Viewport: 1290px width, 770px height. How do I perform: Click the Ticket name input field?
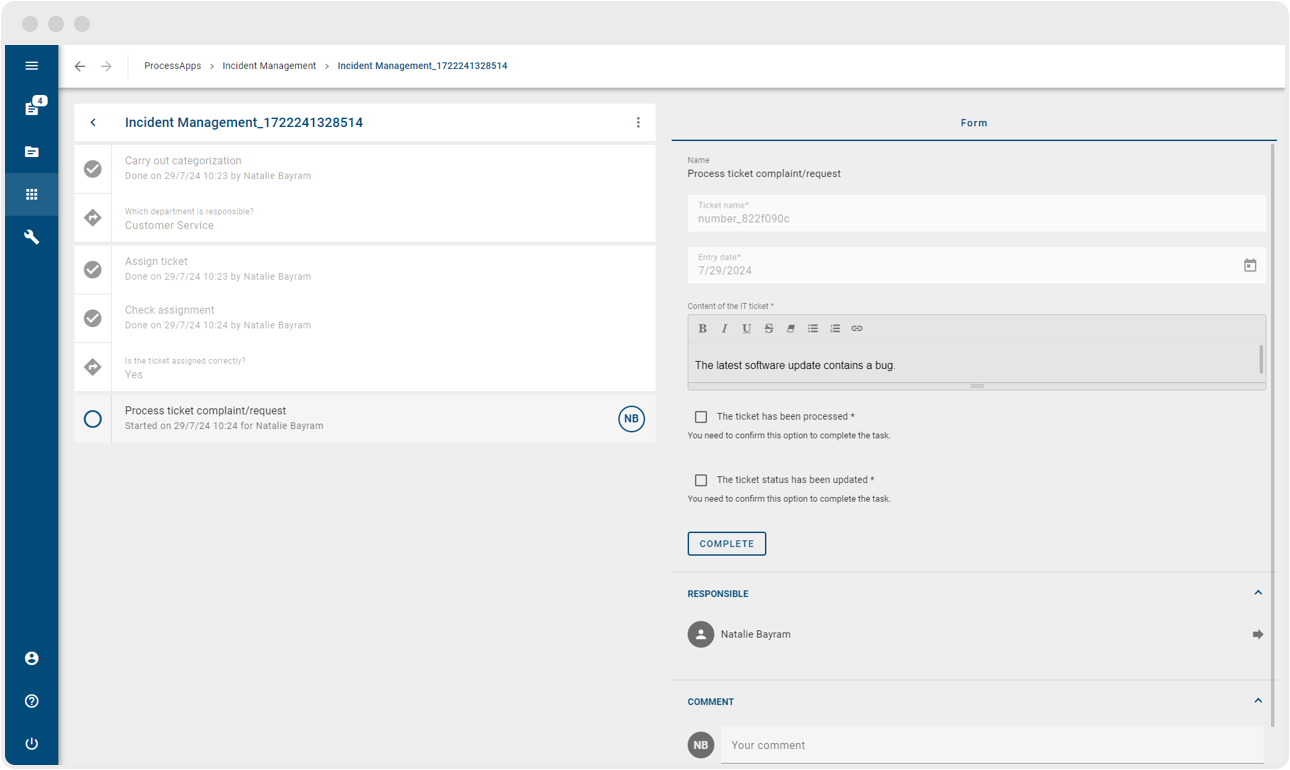click(x=977, y=213)
